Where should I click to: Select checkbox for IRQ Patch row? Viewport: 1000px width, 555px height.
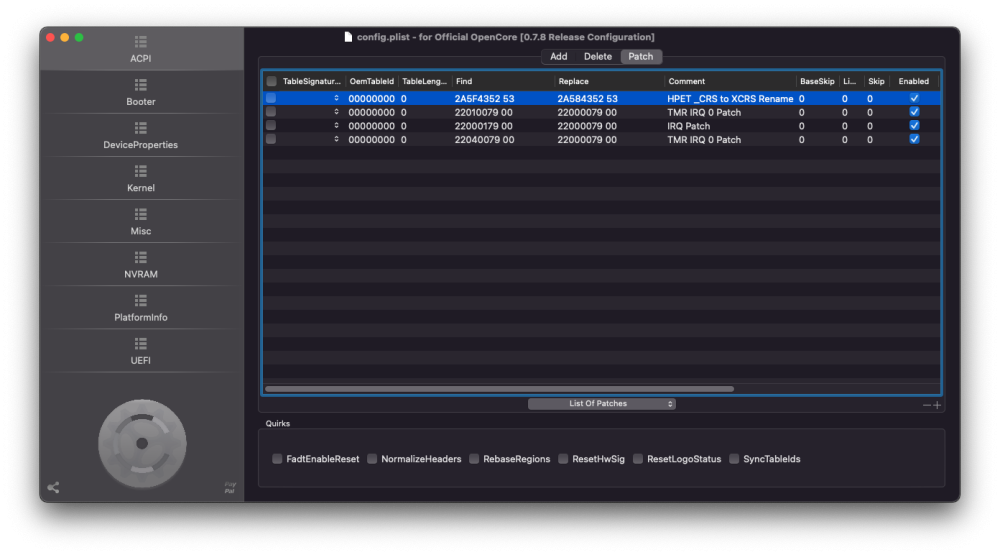point(271,126)
